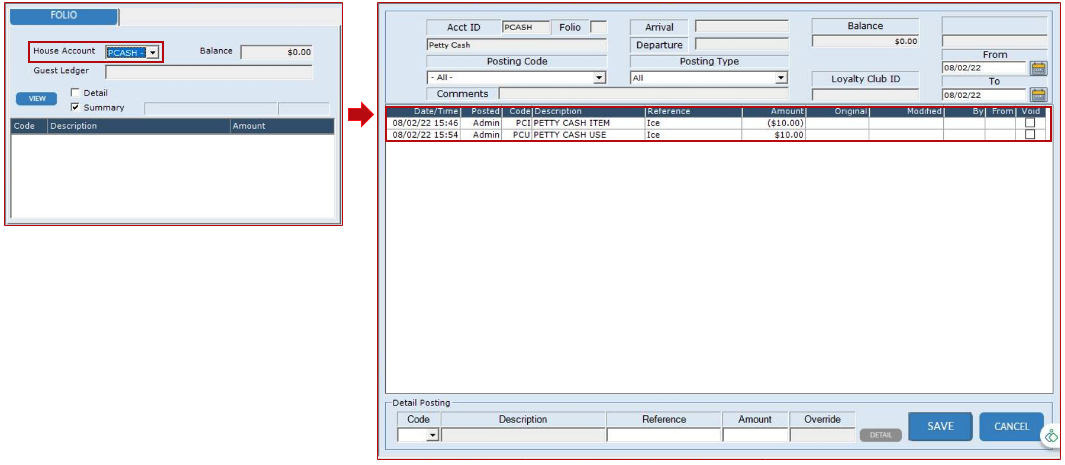Viewport: 1065px width, 465px height.
Task: Click the Amount column header
Action: (774, 111)
